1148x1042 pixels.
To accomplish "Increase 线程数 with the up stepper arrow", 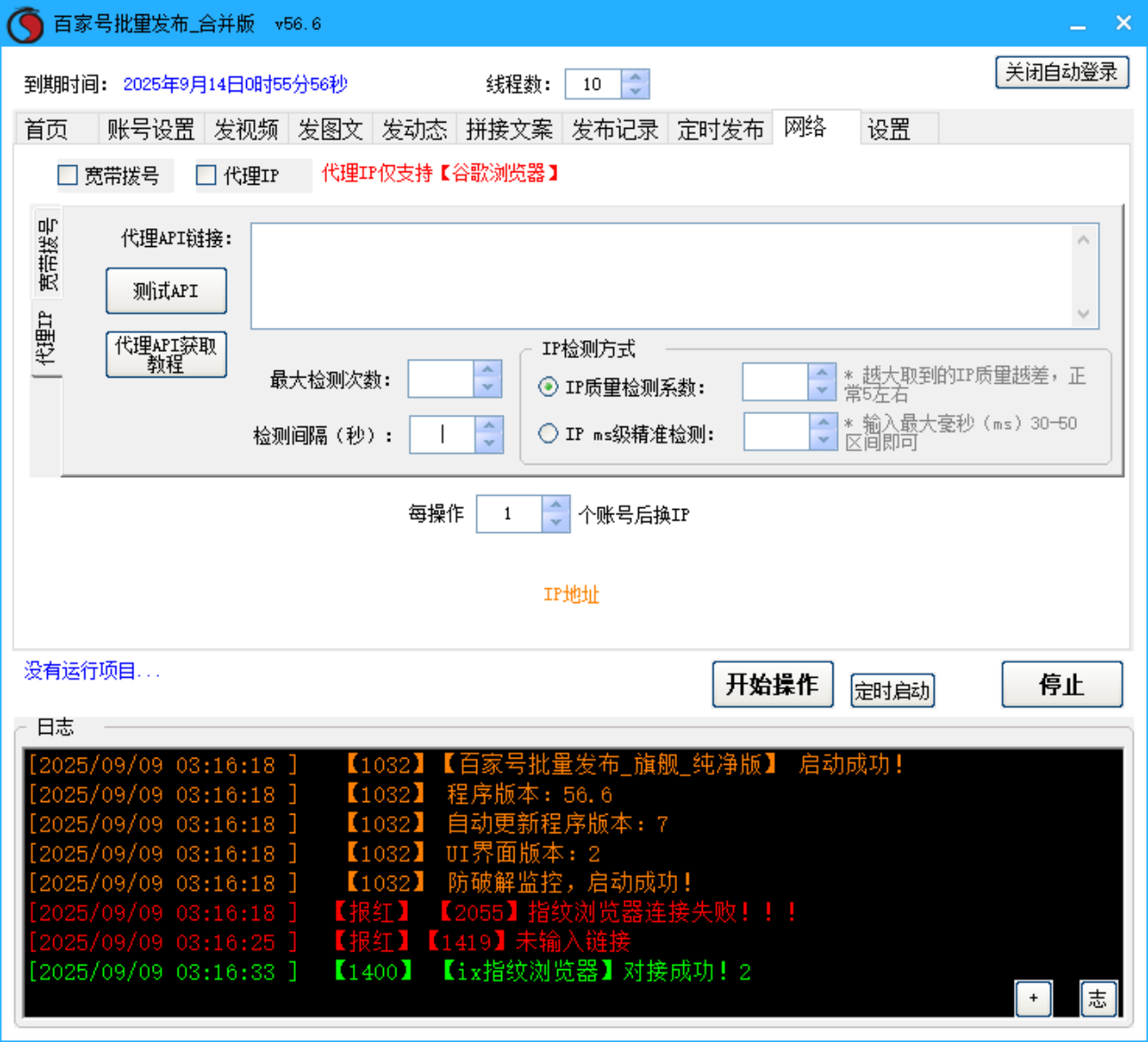I will point(635,77).
